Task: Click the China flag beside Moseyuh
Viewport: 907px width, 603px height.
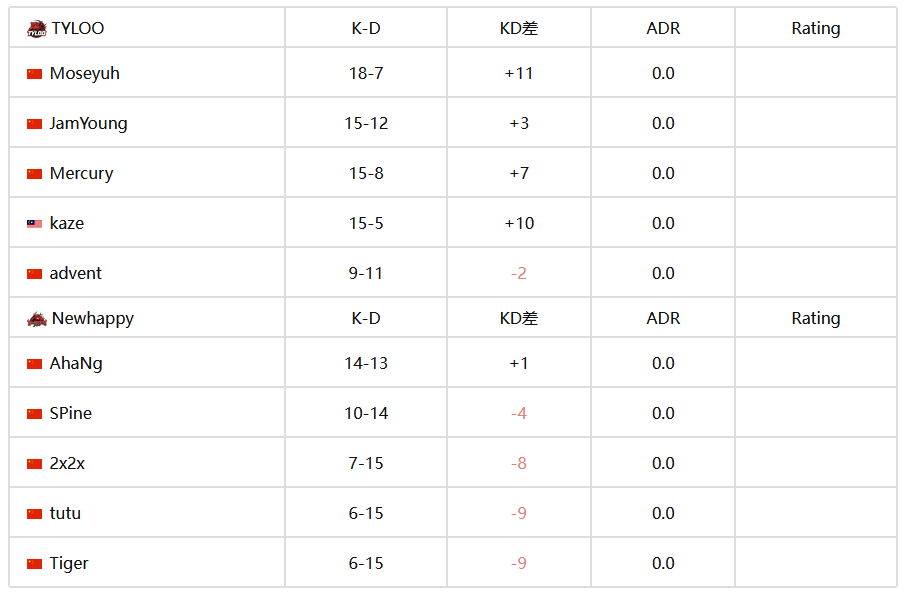Action: pyautogui.click(x=34, y=74)
